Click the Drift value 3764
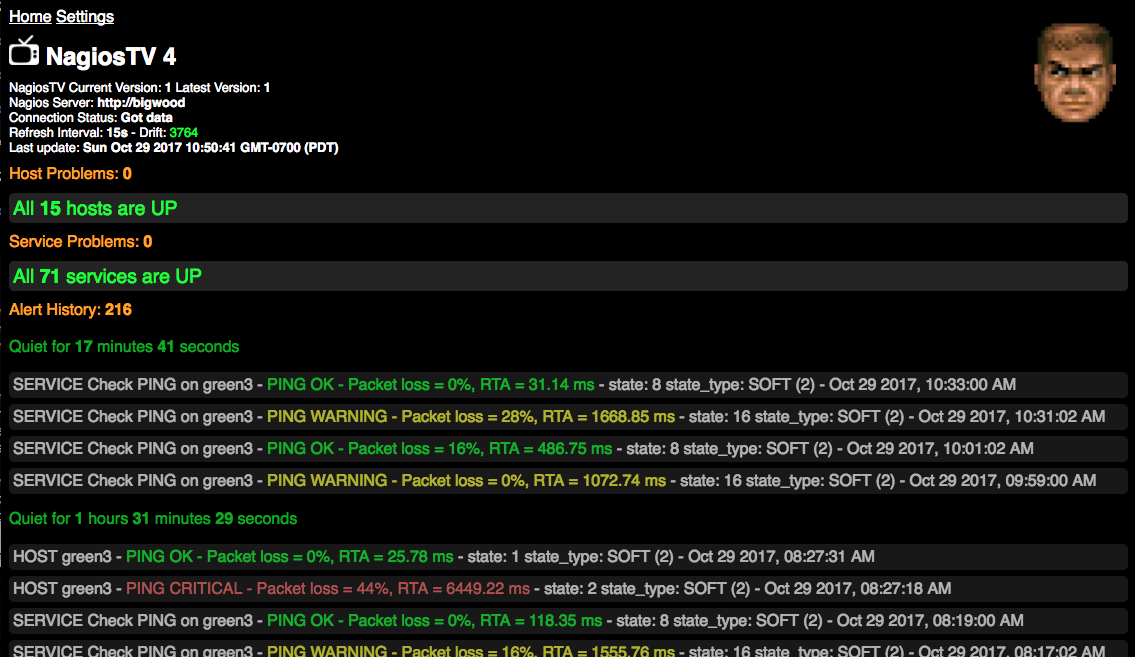 (183, 132)
